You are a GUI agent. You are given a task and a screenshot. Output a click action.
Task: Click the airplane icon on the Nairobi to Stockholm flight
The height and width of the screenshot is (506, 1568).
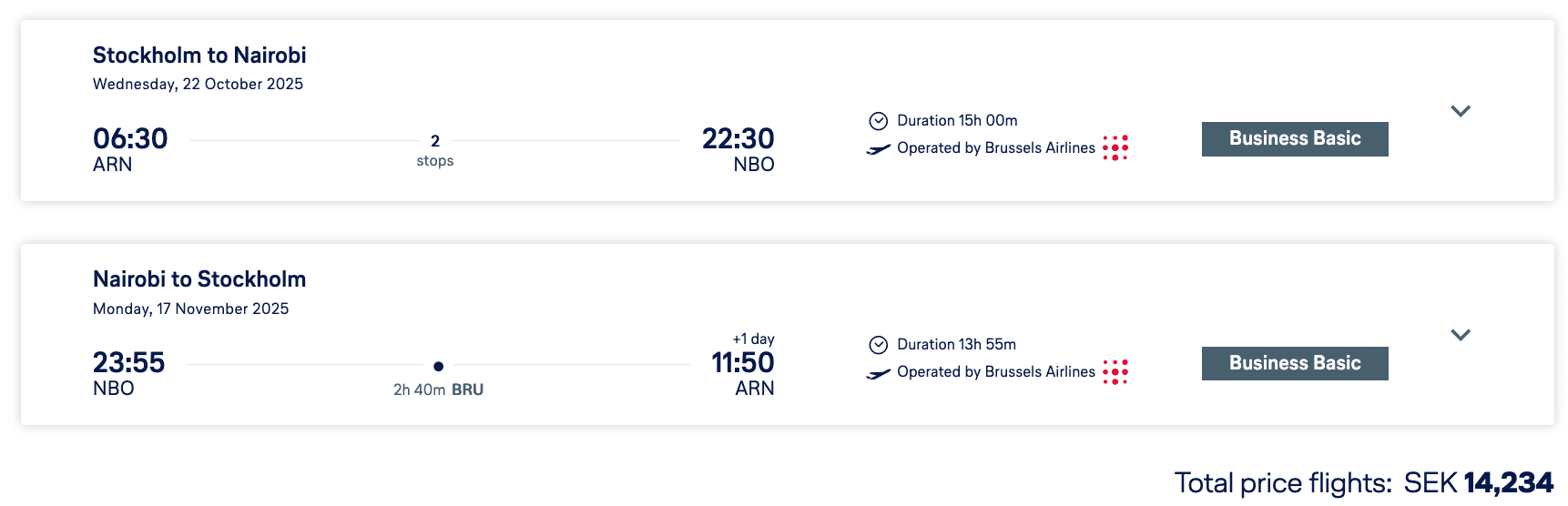click(878, 373)
